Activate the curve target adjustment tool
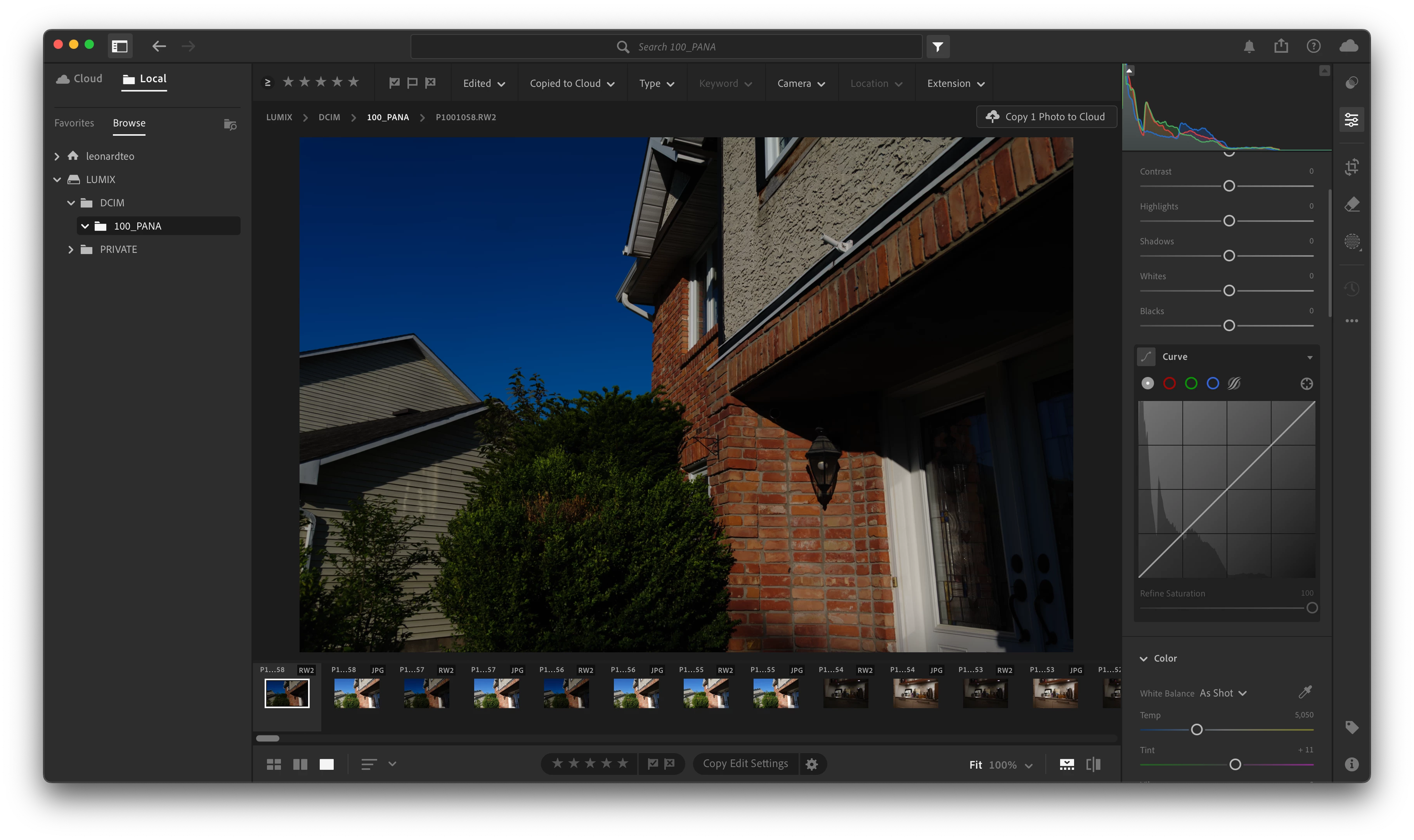The width and height of the screenshot is (1414, 840). click(1307, 384)
